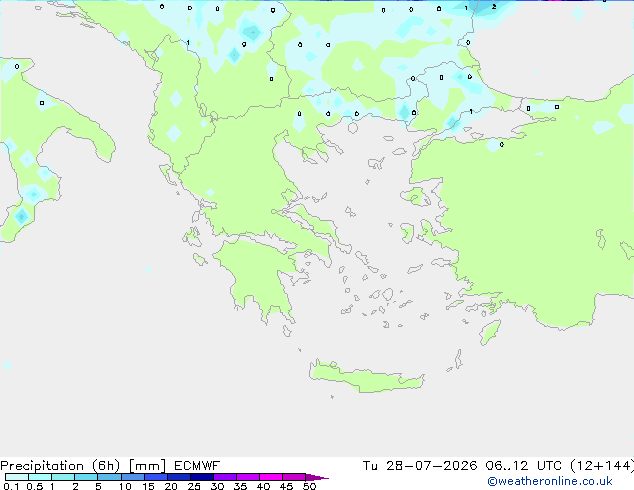Image resolution: width=634 pixels, height=490 pixels.
Task: Select the legend swatch between 15 and 20
Action: pyautogui.click(x=156, y=477)
